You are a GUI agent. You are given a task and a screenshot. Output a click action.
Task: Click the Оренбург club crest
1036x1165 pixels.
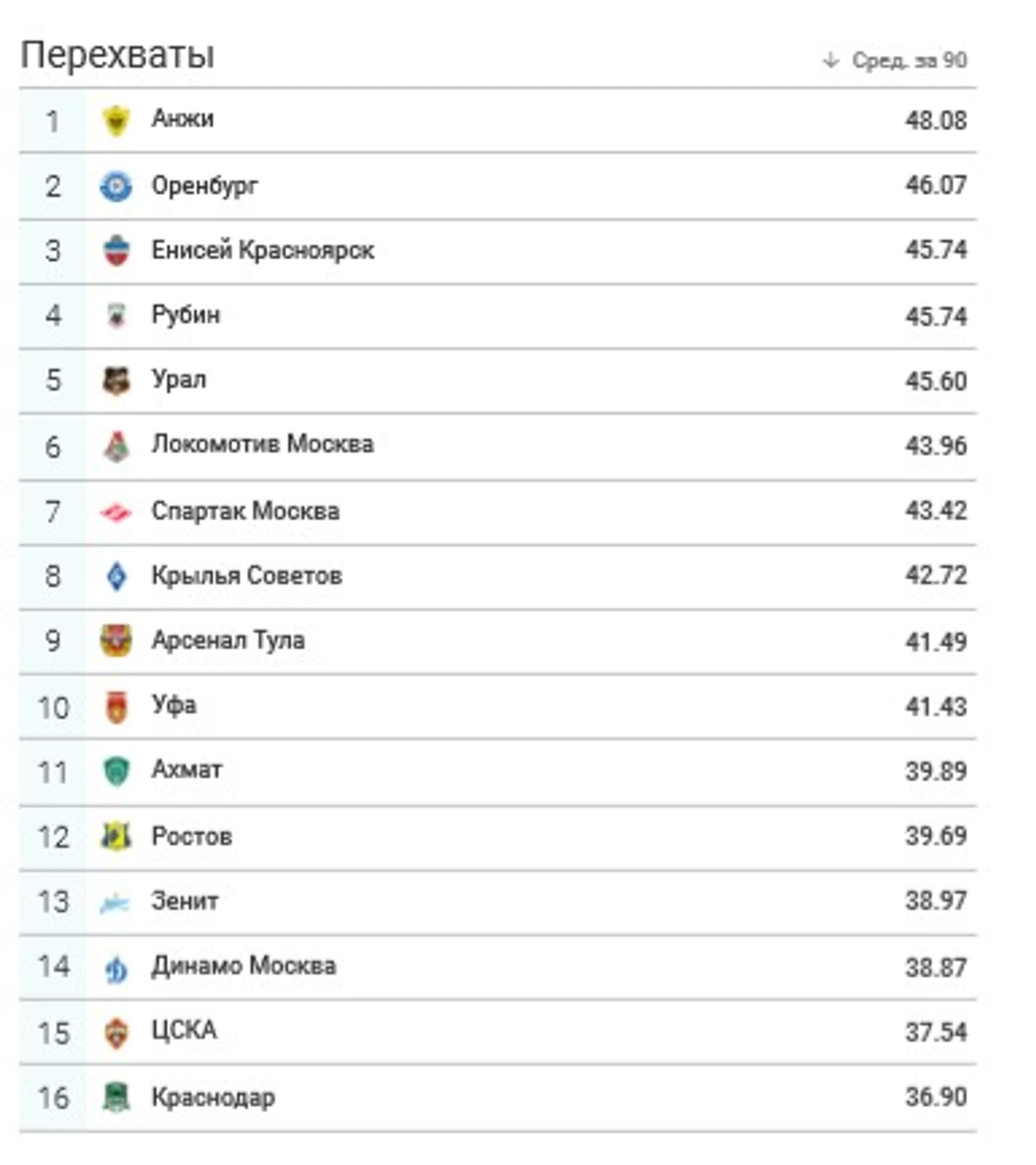pyautogui.click(x=116, y=187)
